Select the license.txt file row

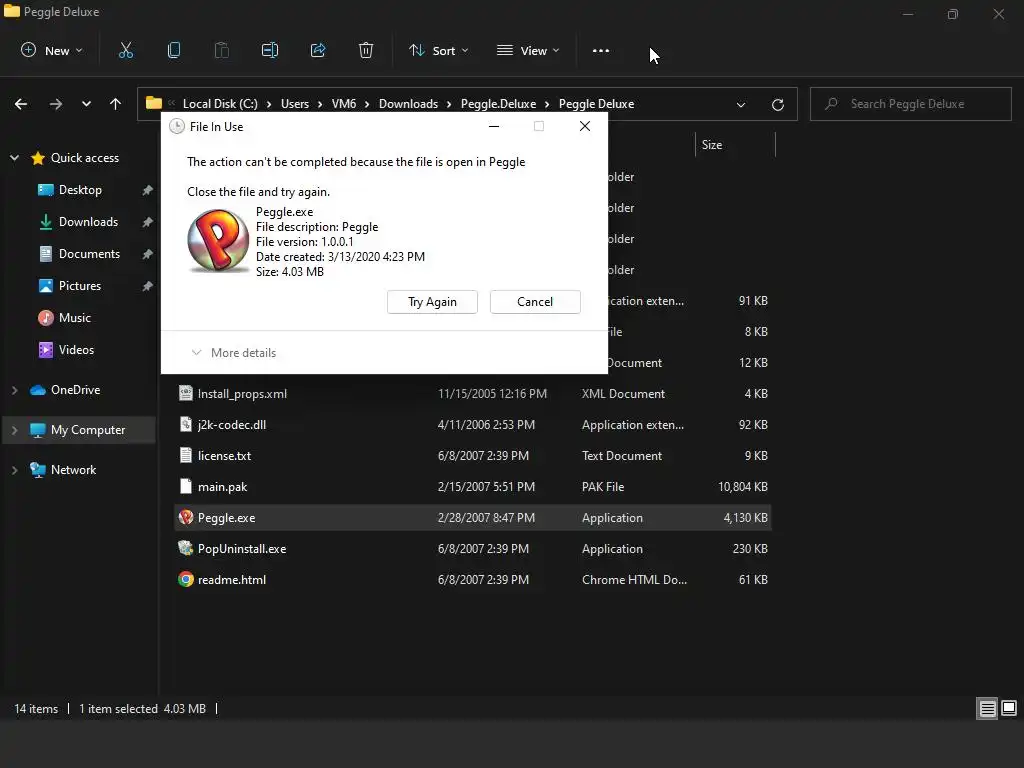(473, 455)
